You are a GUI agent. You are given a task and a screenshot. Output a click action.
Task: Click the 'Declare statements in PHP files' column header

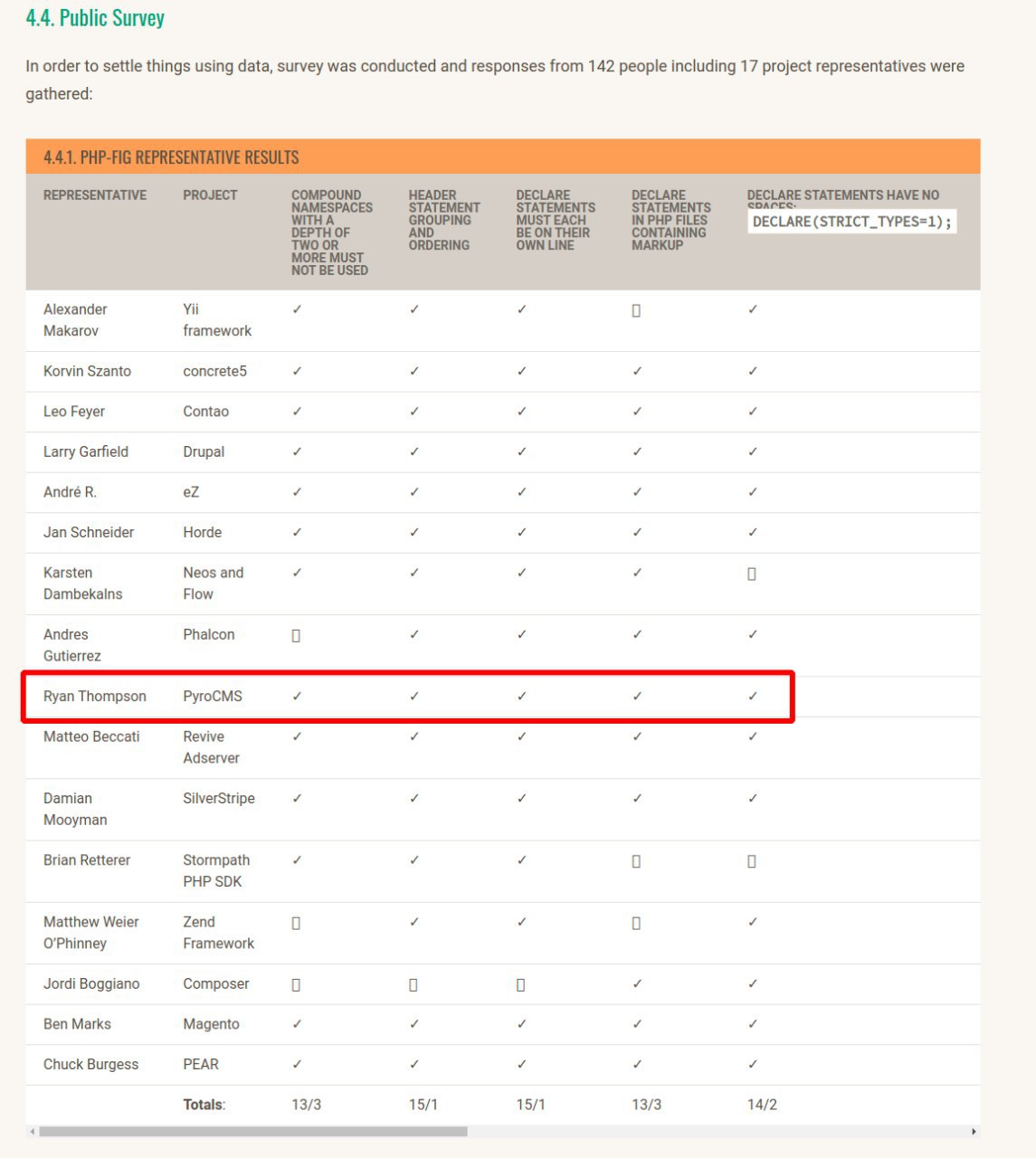point(671,220)
